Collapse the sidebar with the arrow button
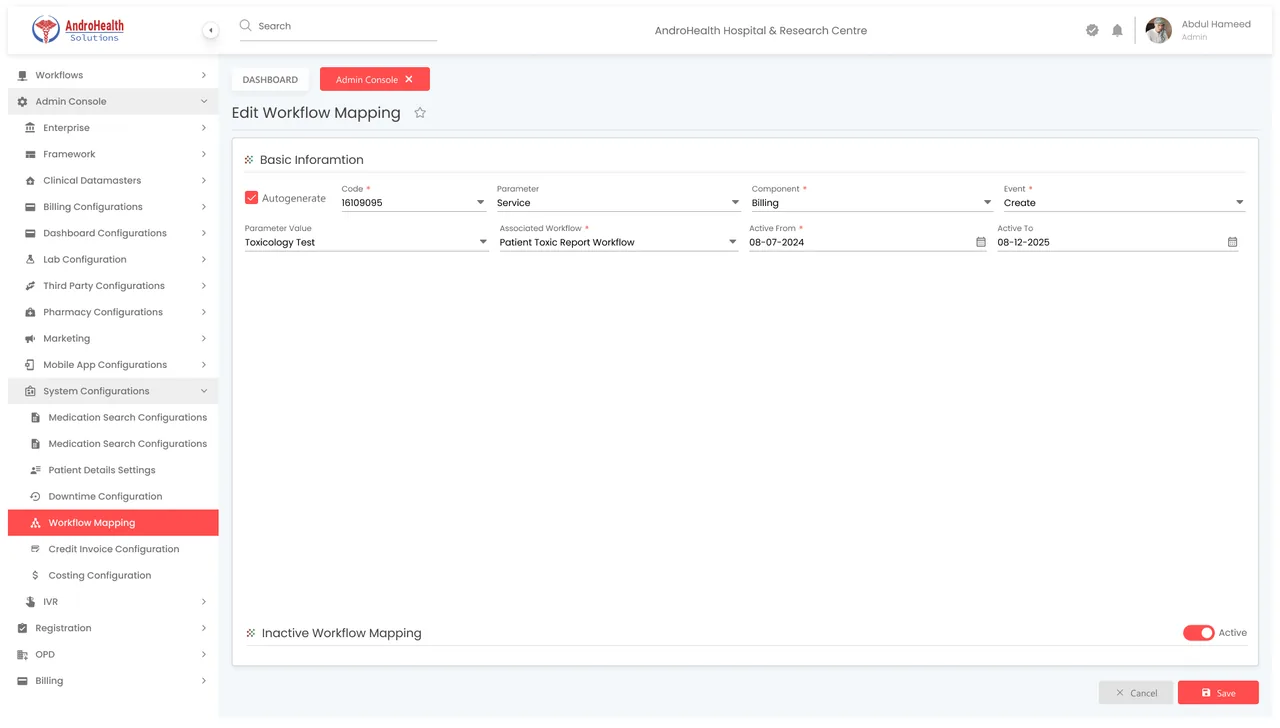 (210, 30)
